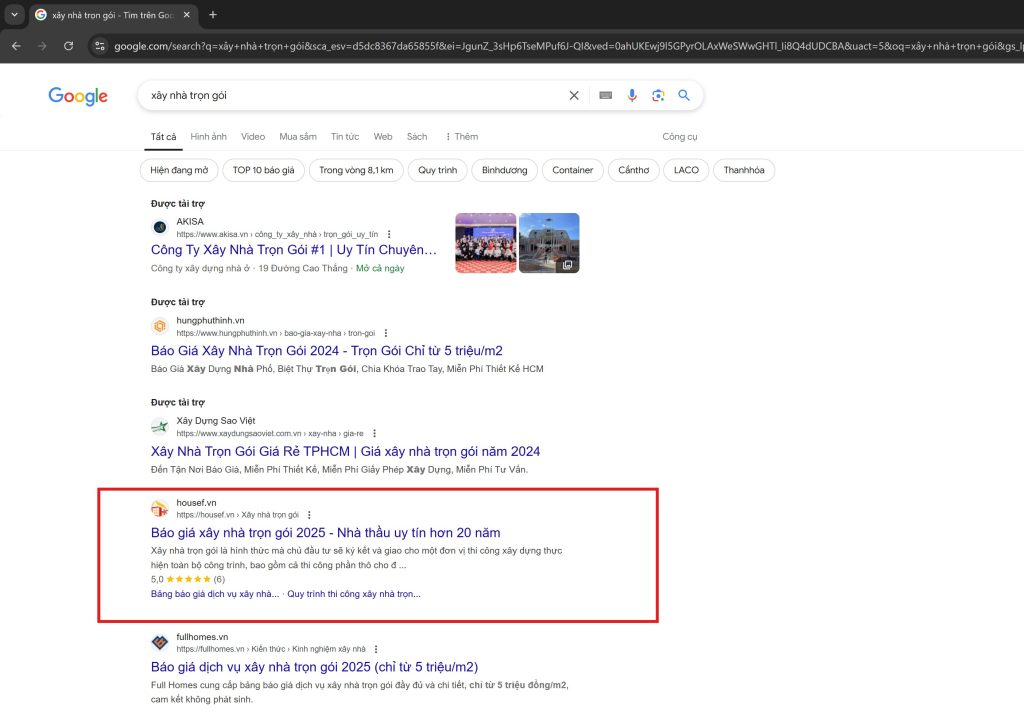
Task: Open the 'Mua sắm' tab
Action: [x=298, y=136]
